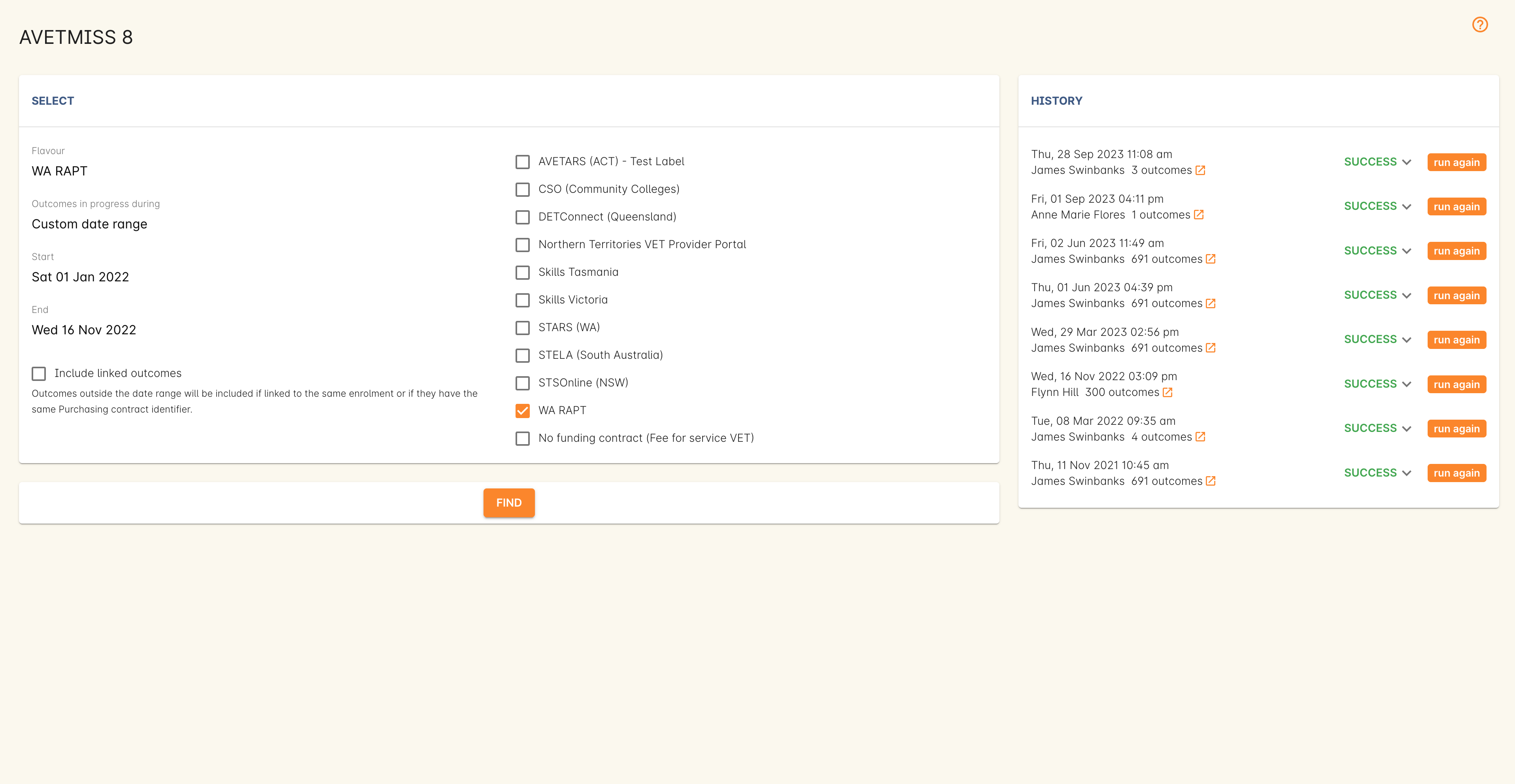Open outcomes link icon for 28 Sep 2023 entry
The image size is (1515, 784).
1200,170
